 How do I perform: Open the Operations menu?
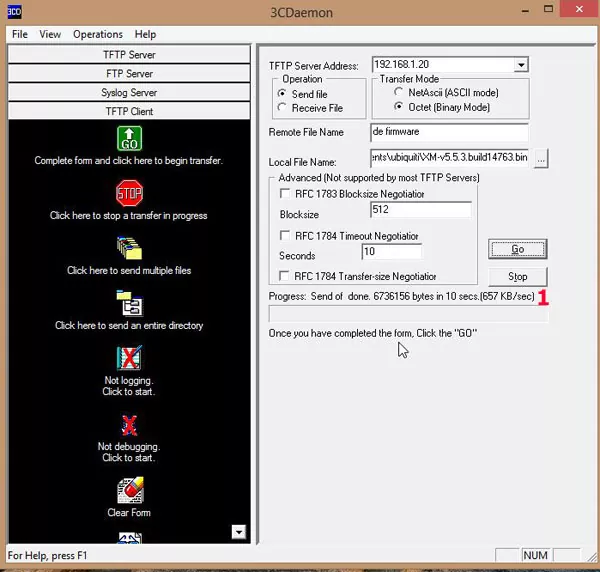98,35
